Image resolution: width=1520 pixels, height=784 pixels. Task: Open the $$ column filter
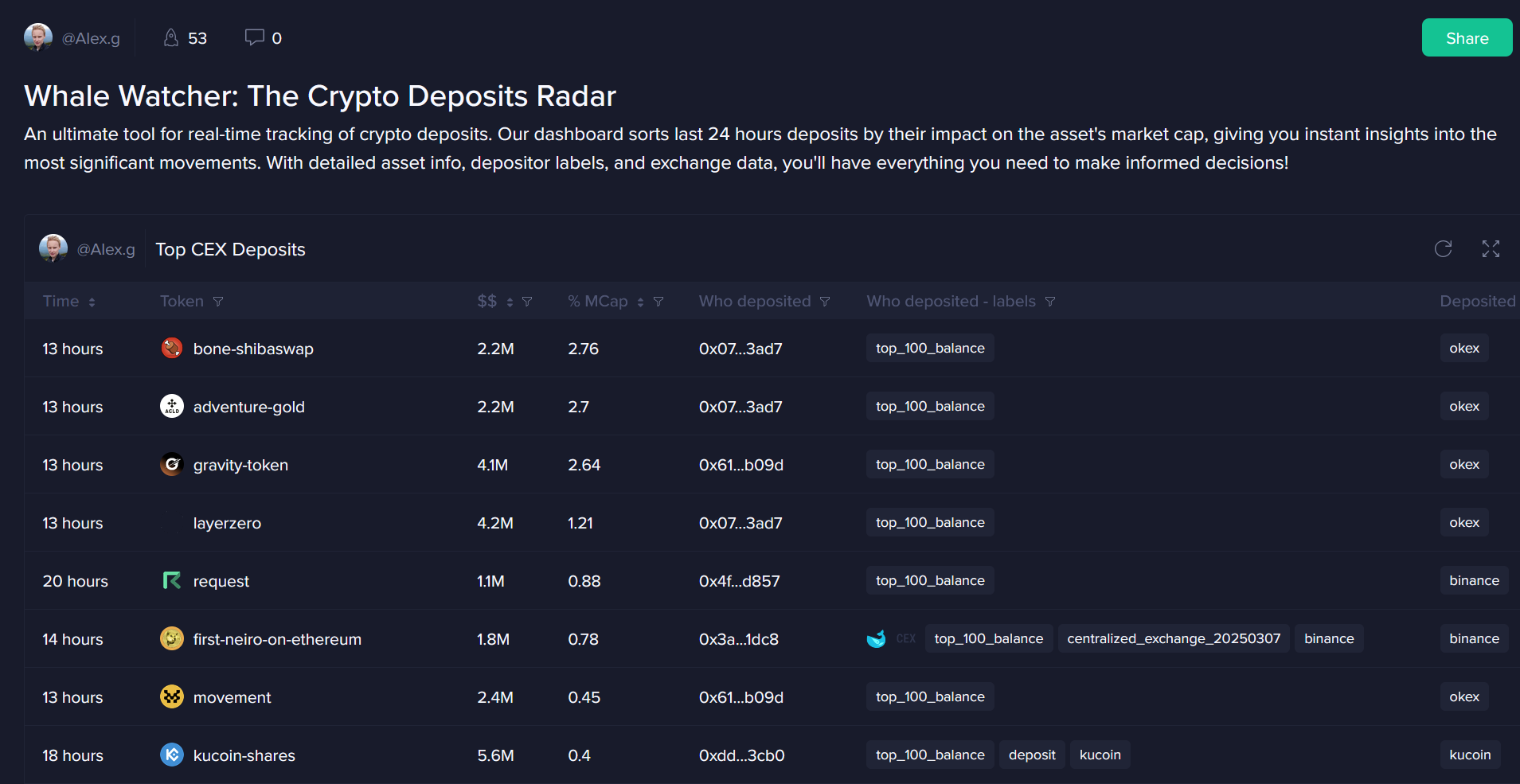tap(527, 302)
